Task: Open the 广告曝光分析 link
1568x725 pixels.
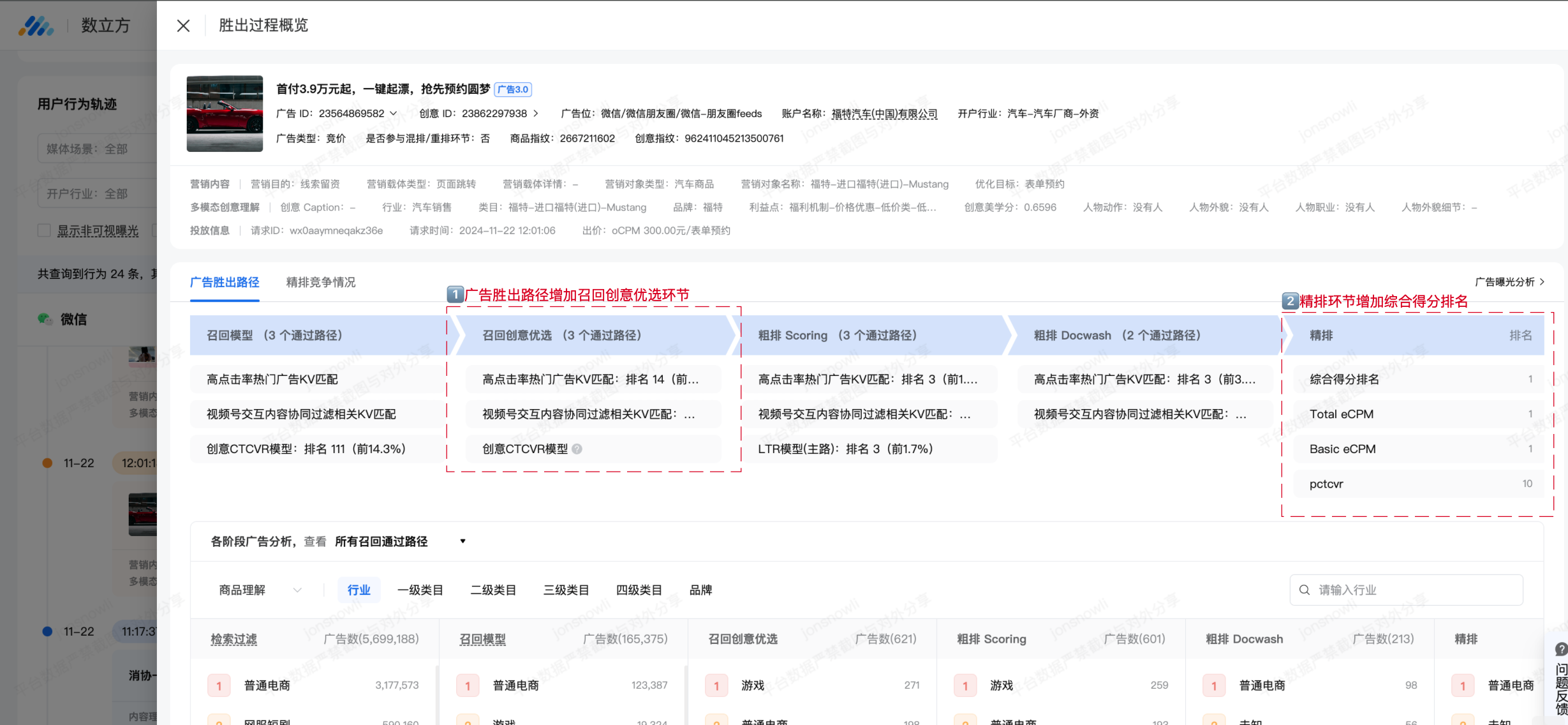Action: click(1509, 282)
